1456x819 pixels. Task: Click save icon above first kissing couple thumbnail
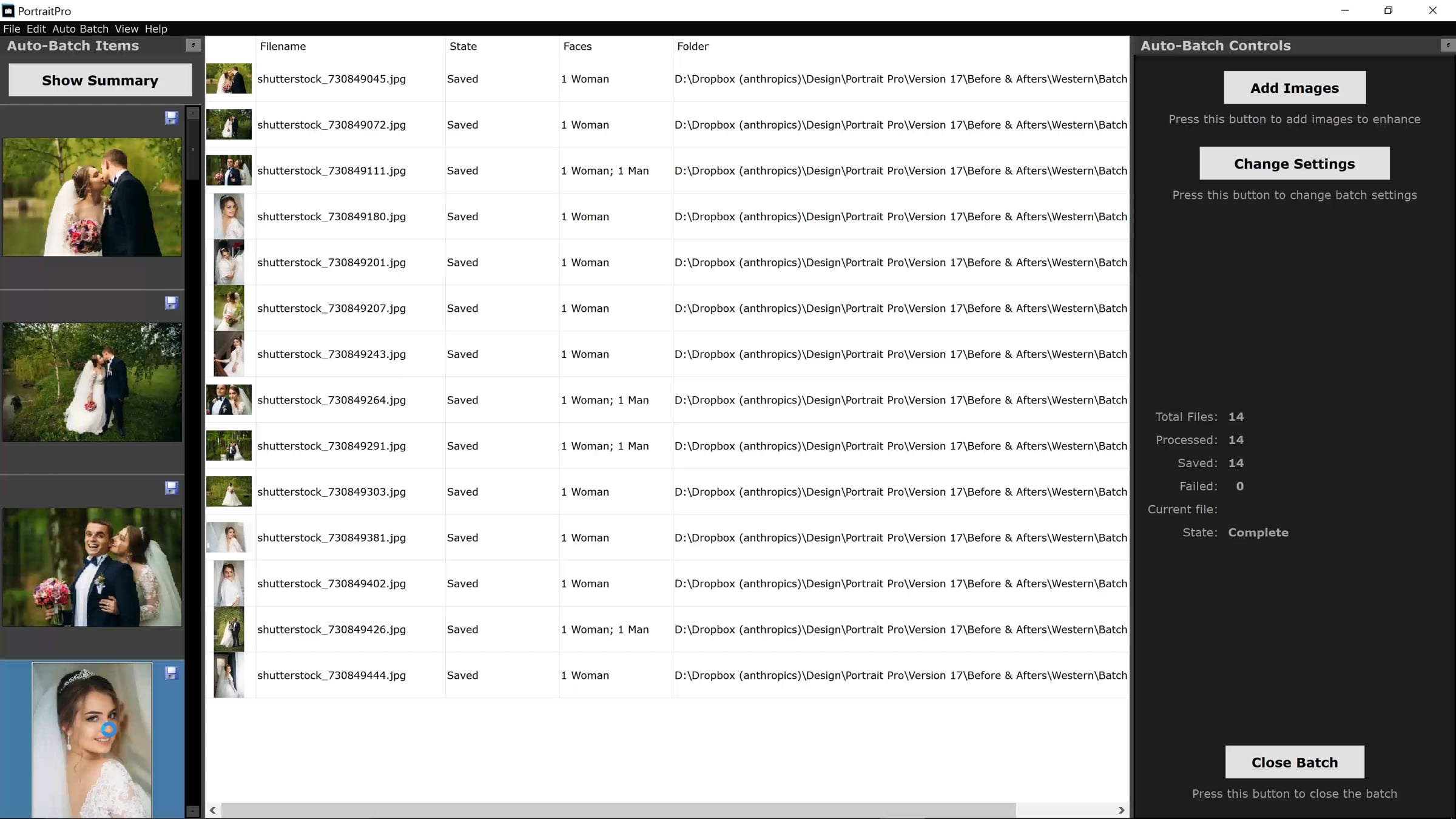(x=172, y=118)
